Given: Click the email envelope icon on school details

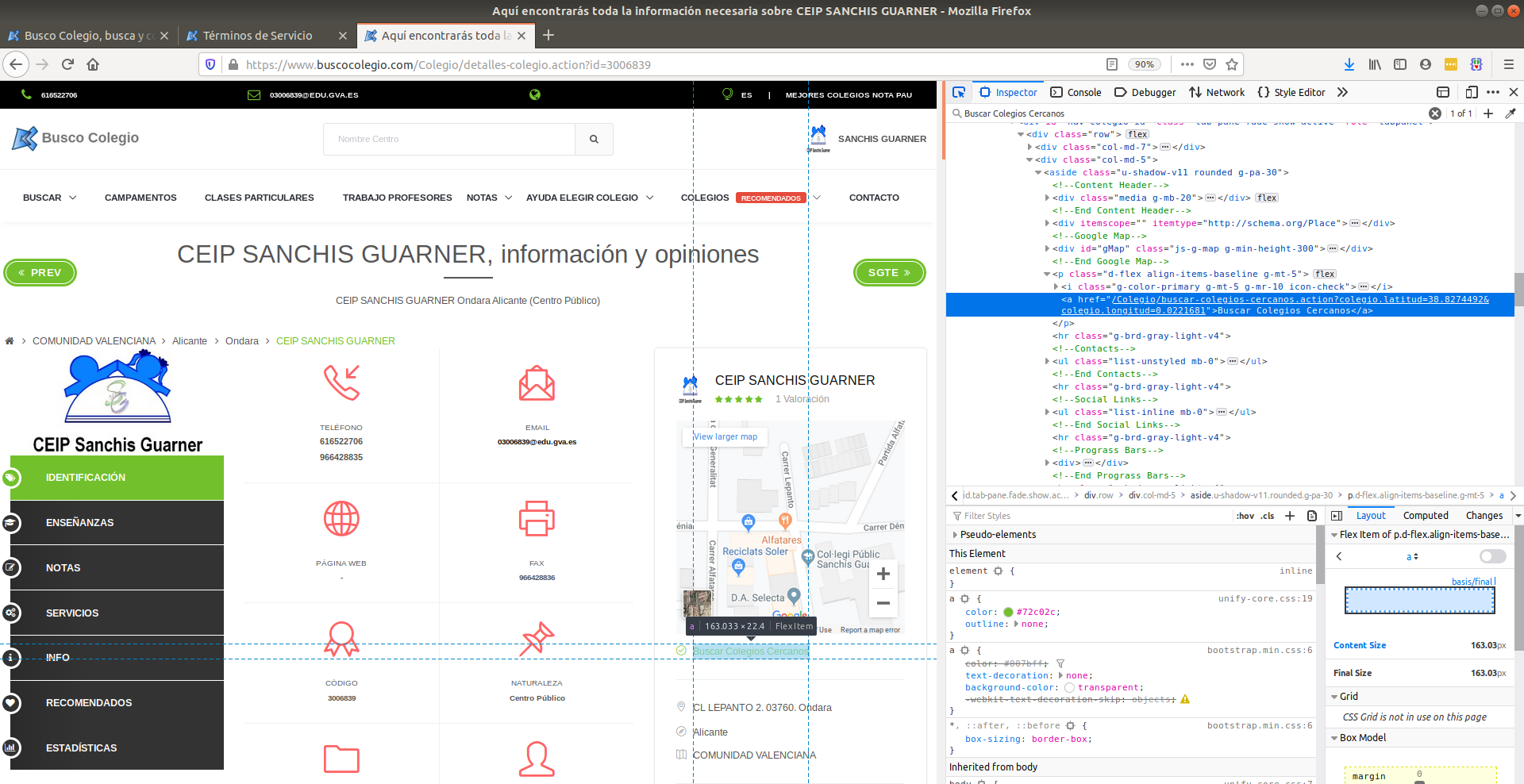Looking at the screenshot, I should point(537,382).
